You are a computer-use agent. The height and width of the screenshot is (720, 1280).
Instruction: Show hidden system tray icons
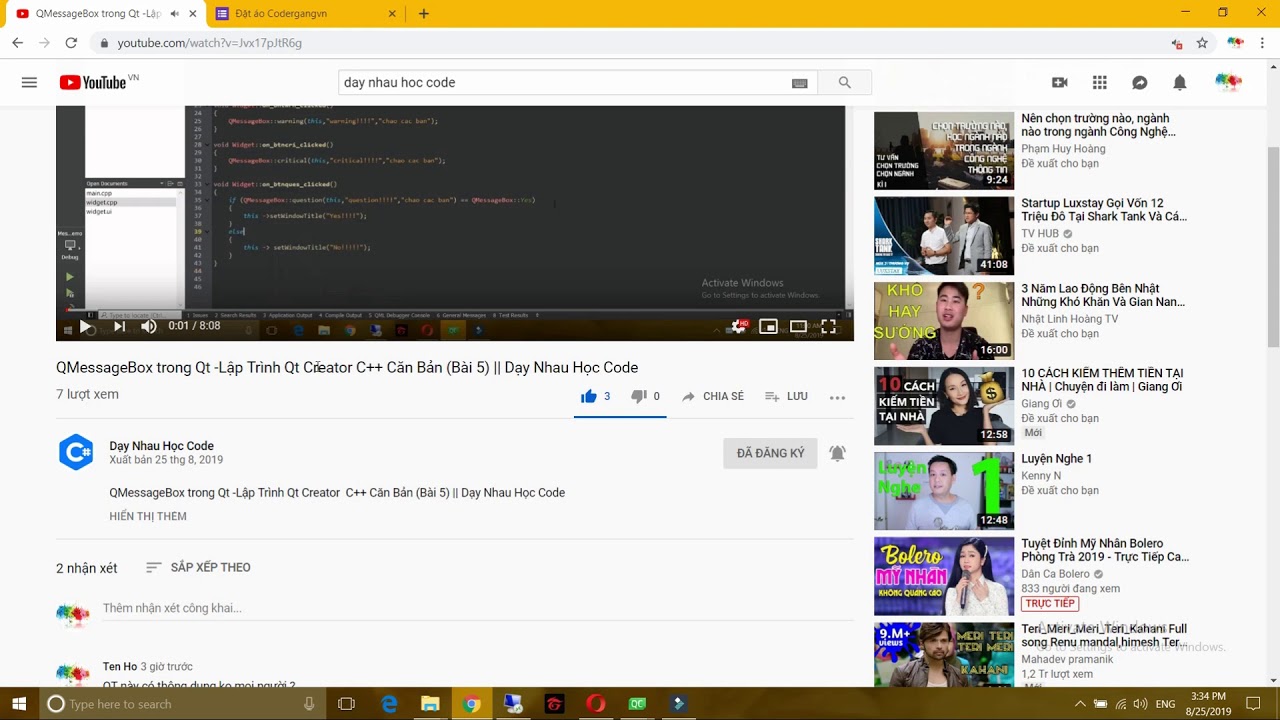click(1079, 704)
